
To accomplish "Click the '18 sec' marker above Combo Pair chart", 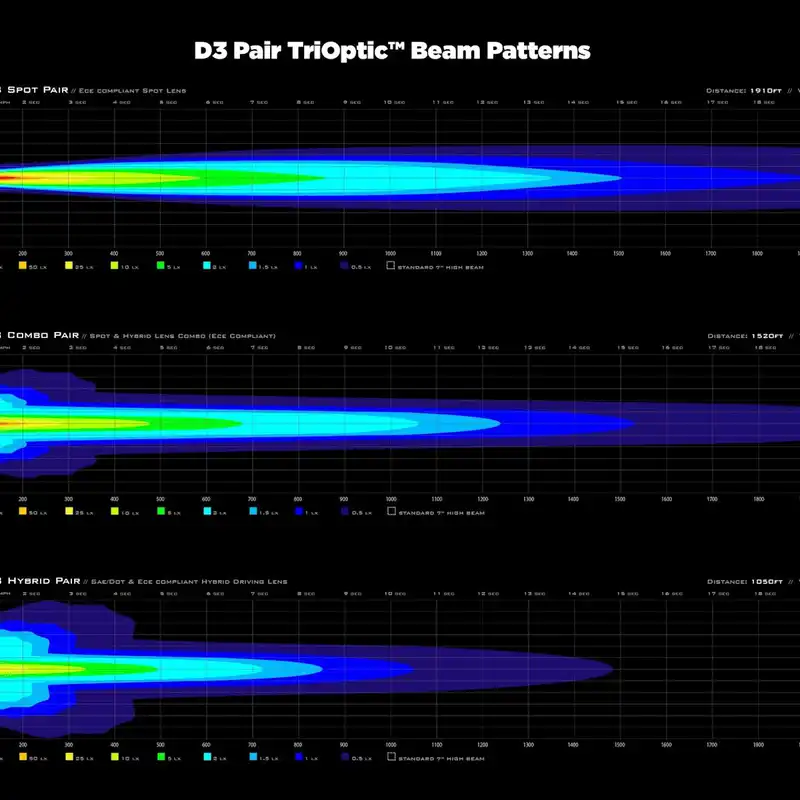I will tap(765, 348).
